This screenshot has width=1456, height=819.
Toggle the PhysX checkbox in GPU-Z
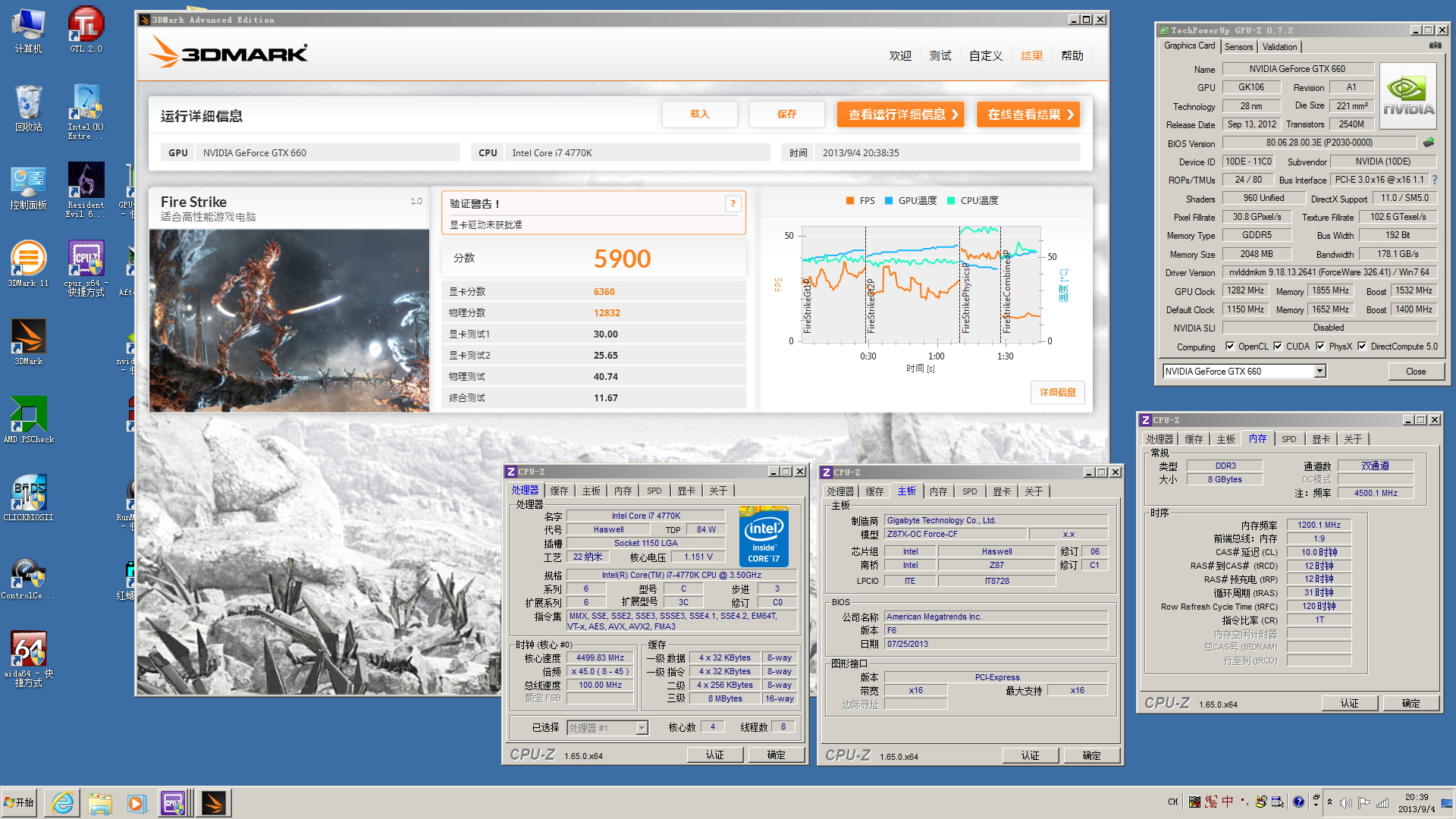tap(1320, 347)
